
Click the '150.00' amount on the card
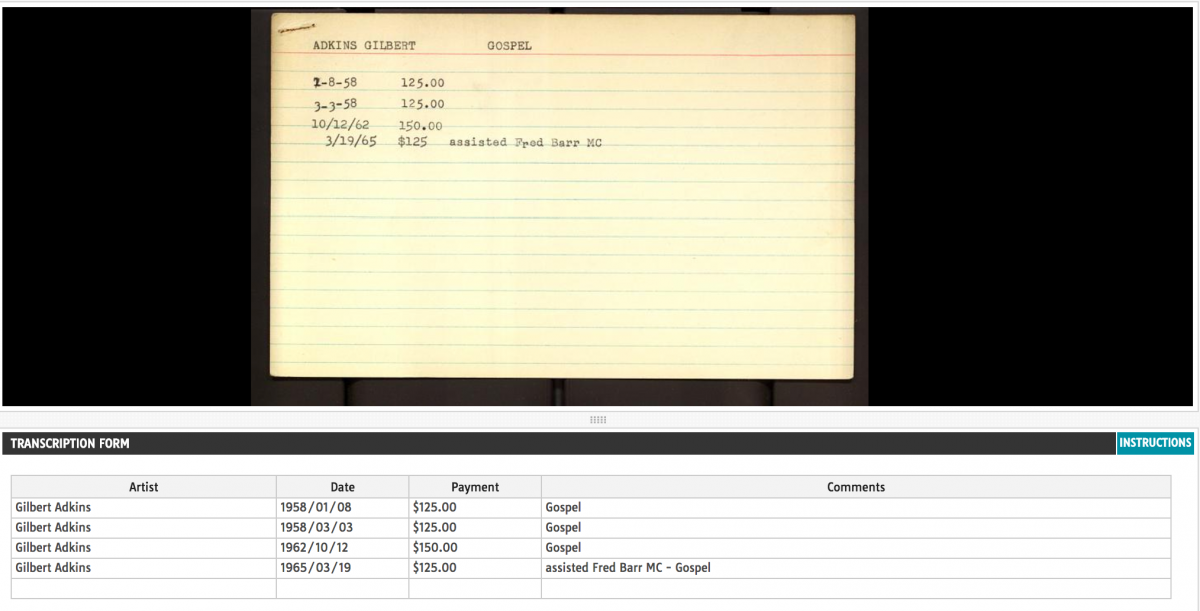click(x=420, y=126)
